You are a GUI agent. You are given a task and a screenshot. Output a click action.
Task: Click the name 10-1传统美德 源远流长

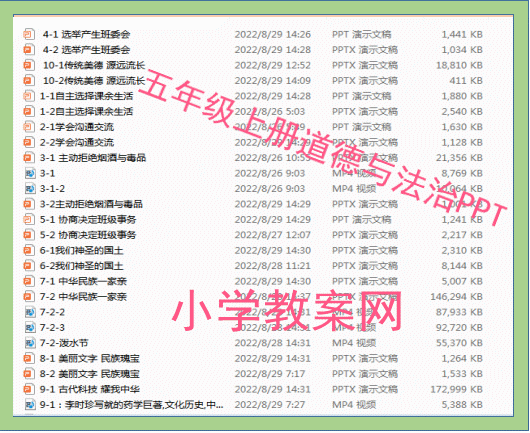(94, 65)
